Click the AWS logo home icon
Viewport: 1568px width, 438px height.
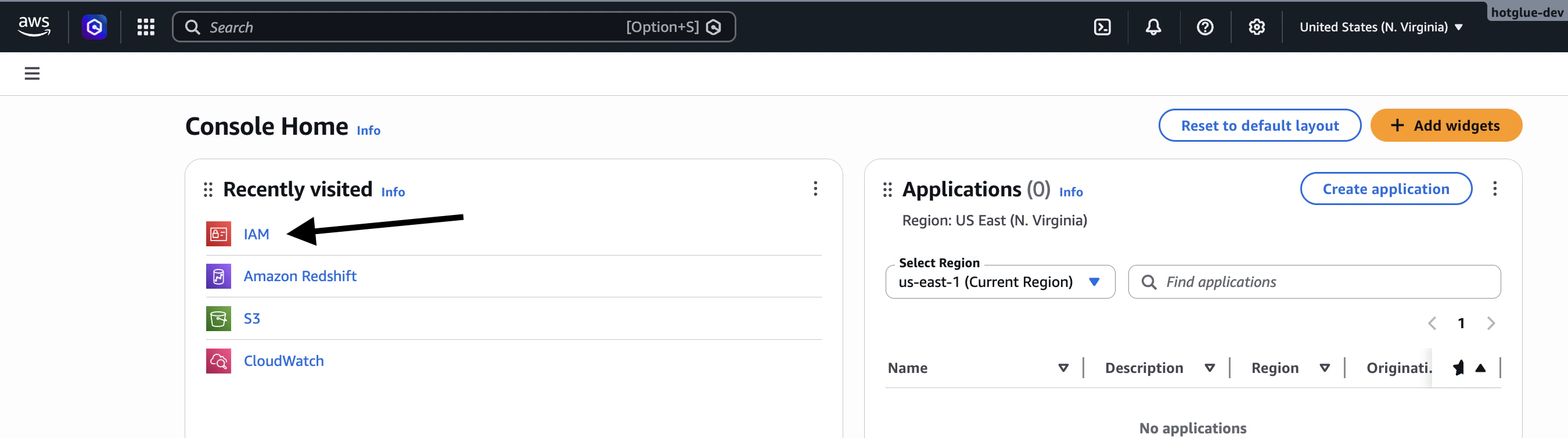tap(34, 26)
